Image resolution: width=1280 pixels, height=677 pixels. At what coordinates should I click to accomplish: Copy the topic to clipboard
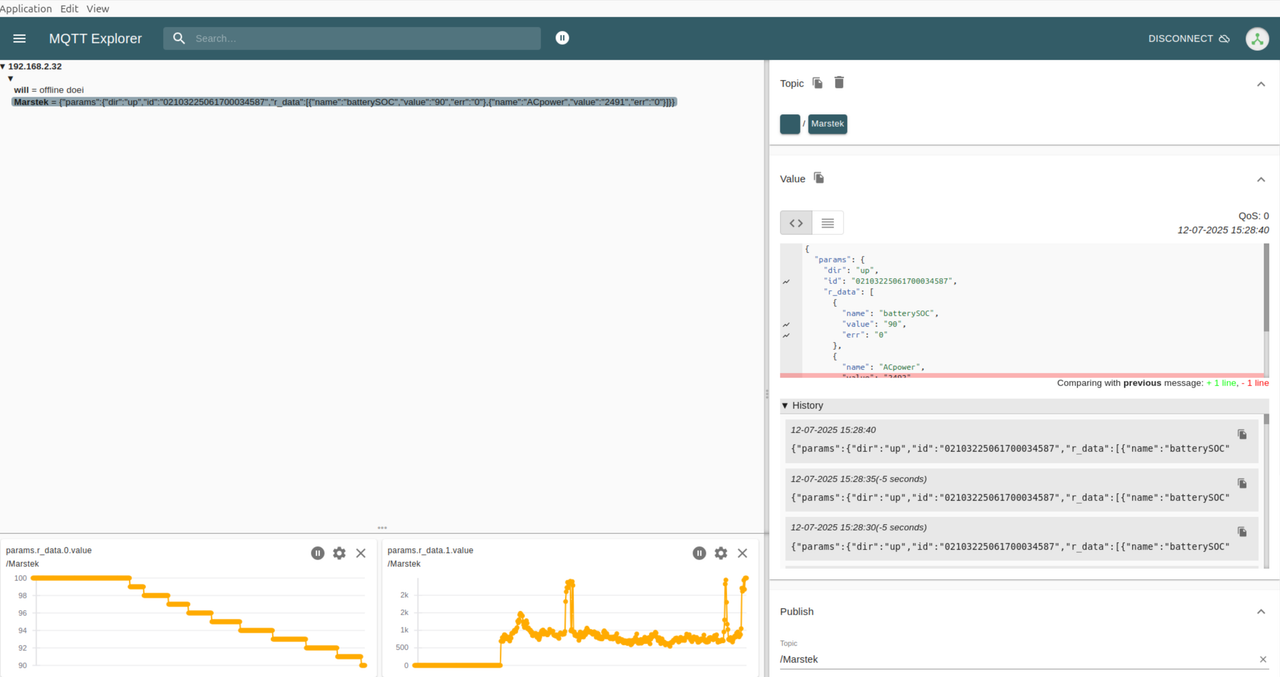click(818, 83)
